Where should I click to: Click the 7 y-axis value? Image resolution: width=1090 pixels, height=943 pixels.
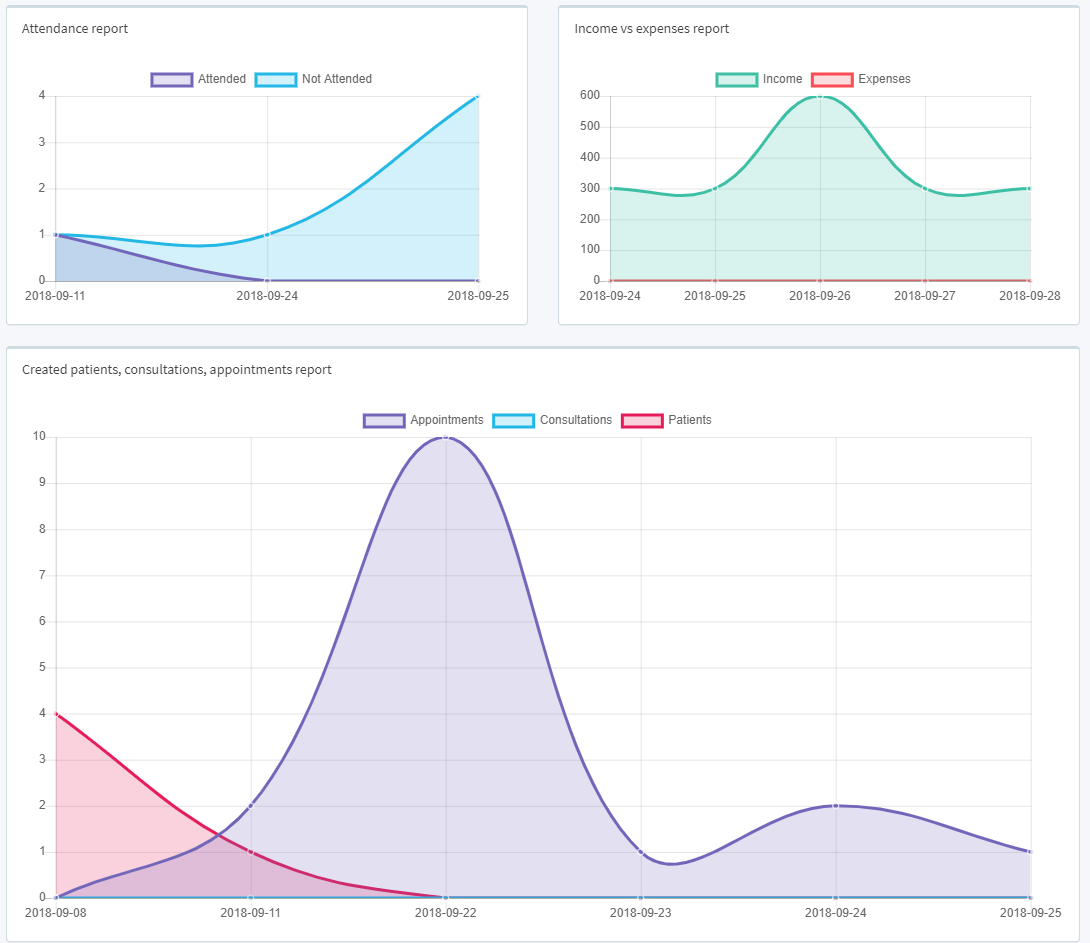click(x=42, y=575)
